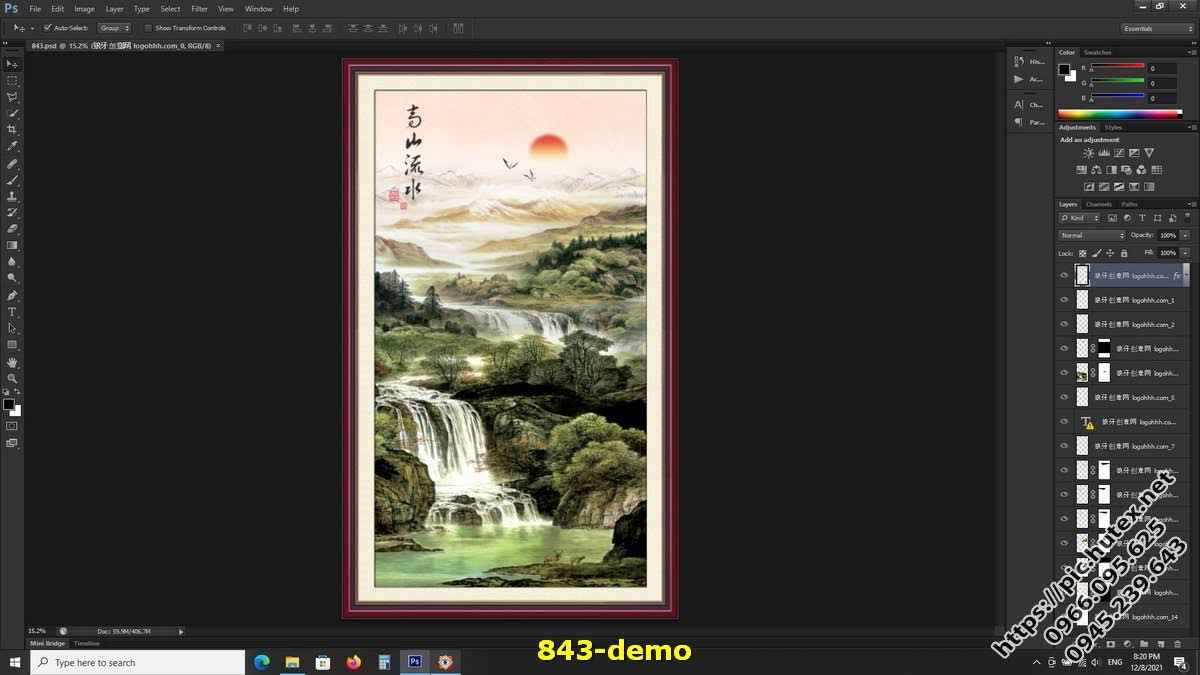Select the Crop tool
Viewport: 1200px width, 675px height.
12,130
